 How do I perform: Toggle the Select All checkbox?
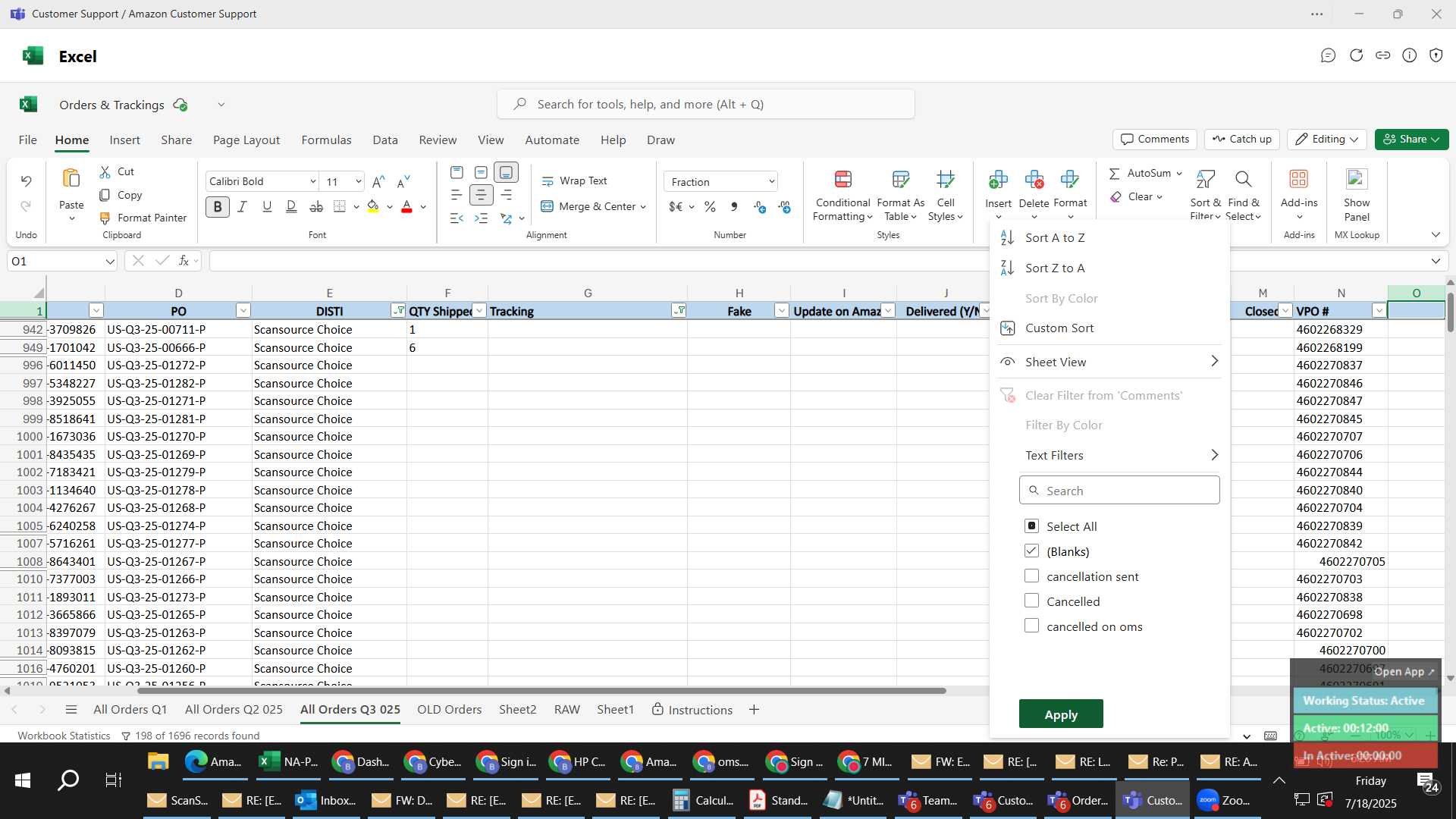(x=1031, y=526)
